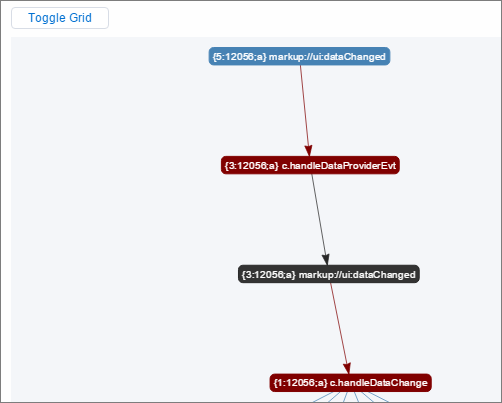Select the c.handleDataProviderEvt node
Viewport: 502px width, 403px height.
(310, 165)
